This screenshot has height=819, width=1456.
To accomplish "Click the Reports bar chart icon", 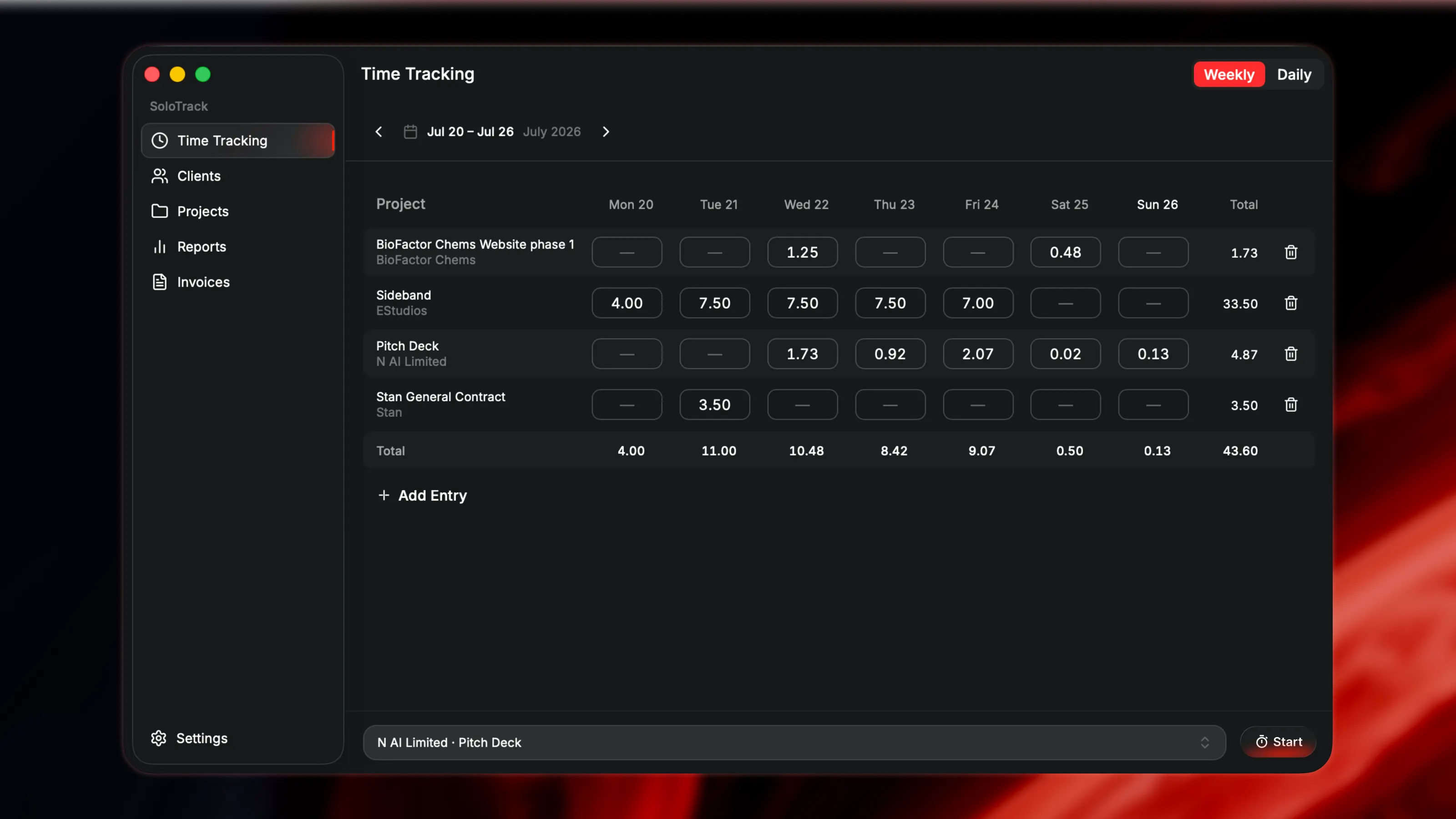I will [x=159, y=247].
